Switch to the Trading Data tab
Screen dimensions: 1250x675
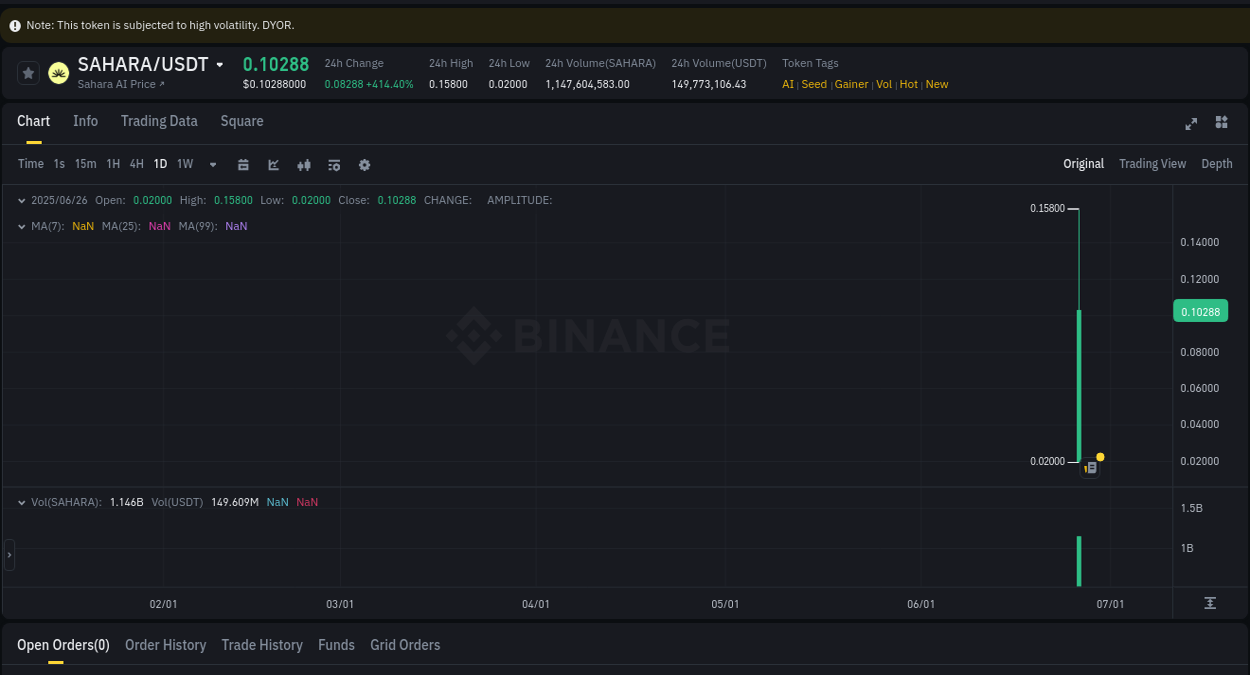click(x=159, y=121)
